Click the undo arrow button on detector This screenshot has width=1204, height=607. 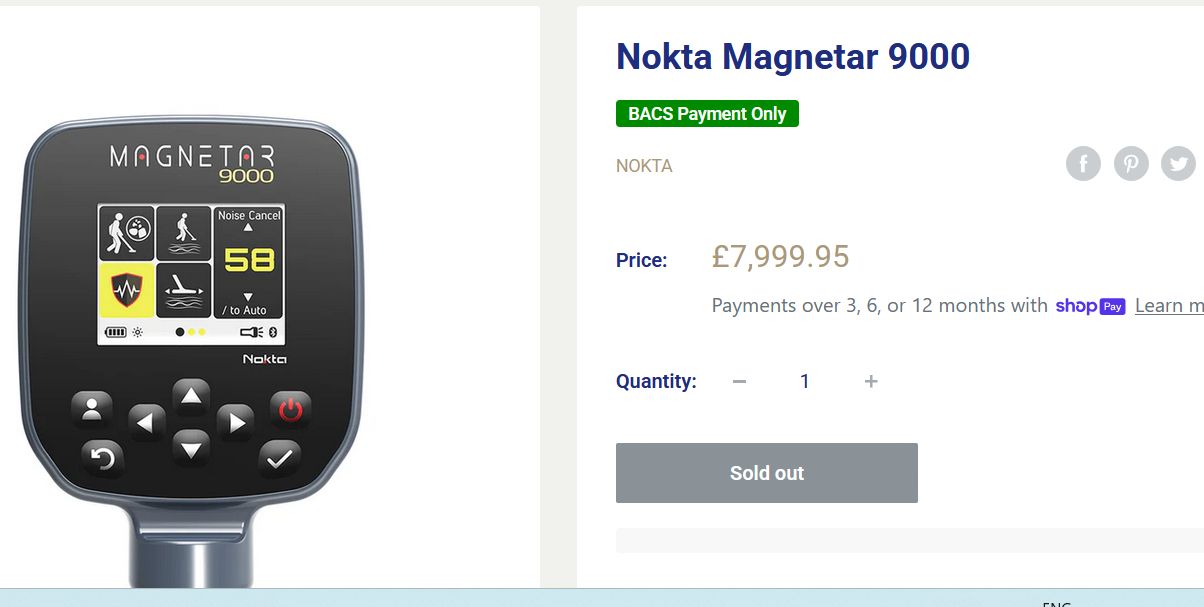(102, 458)
